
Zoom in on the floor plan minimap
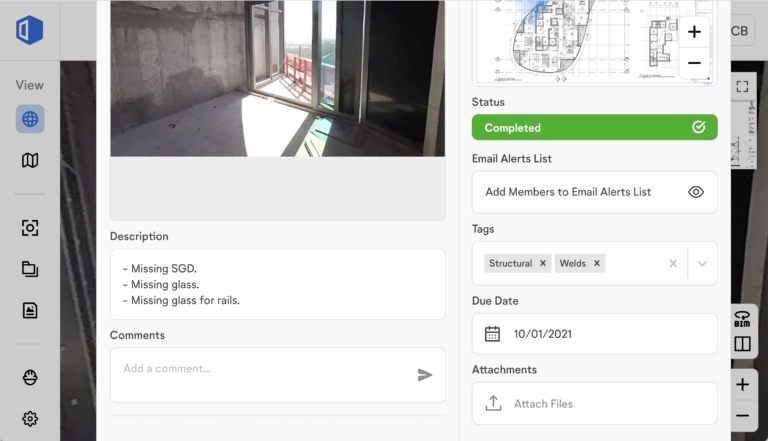tap(694, 31)
